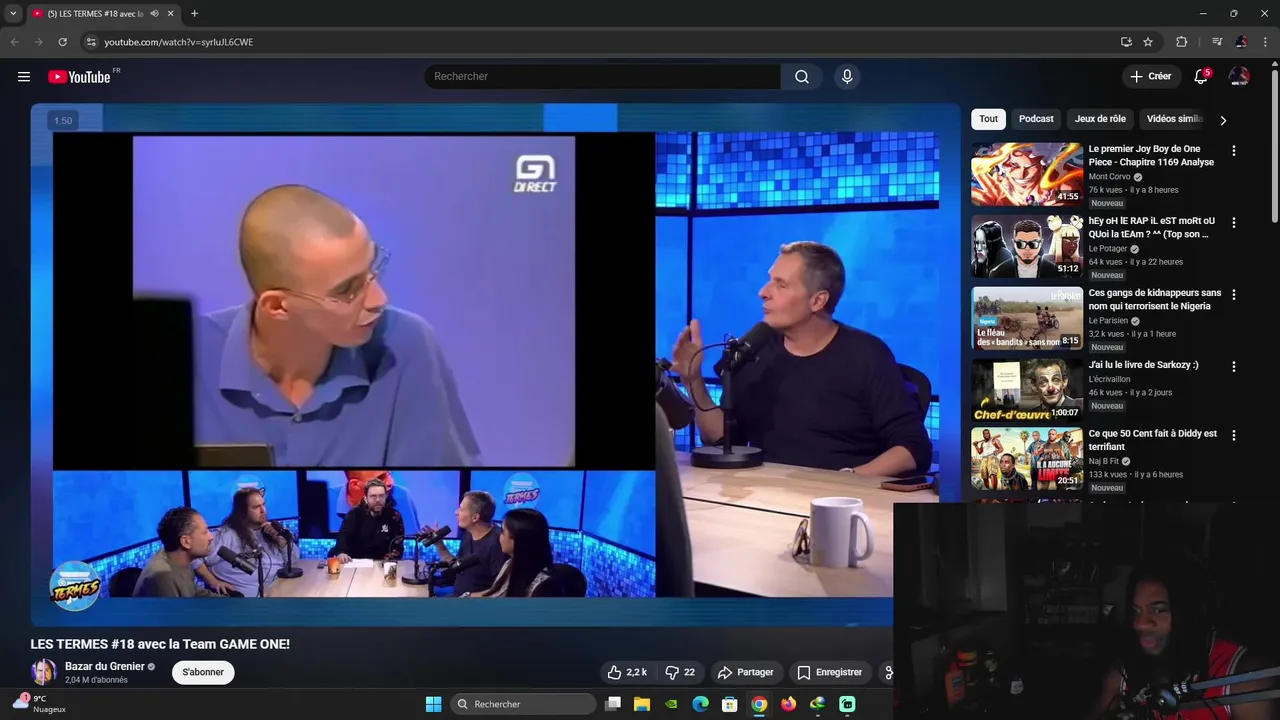This screenshot has width=1280, height=720.
Task: Open the Chrome profile avatar
Action: (1241, 42)
